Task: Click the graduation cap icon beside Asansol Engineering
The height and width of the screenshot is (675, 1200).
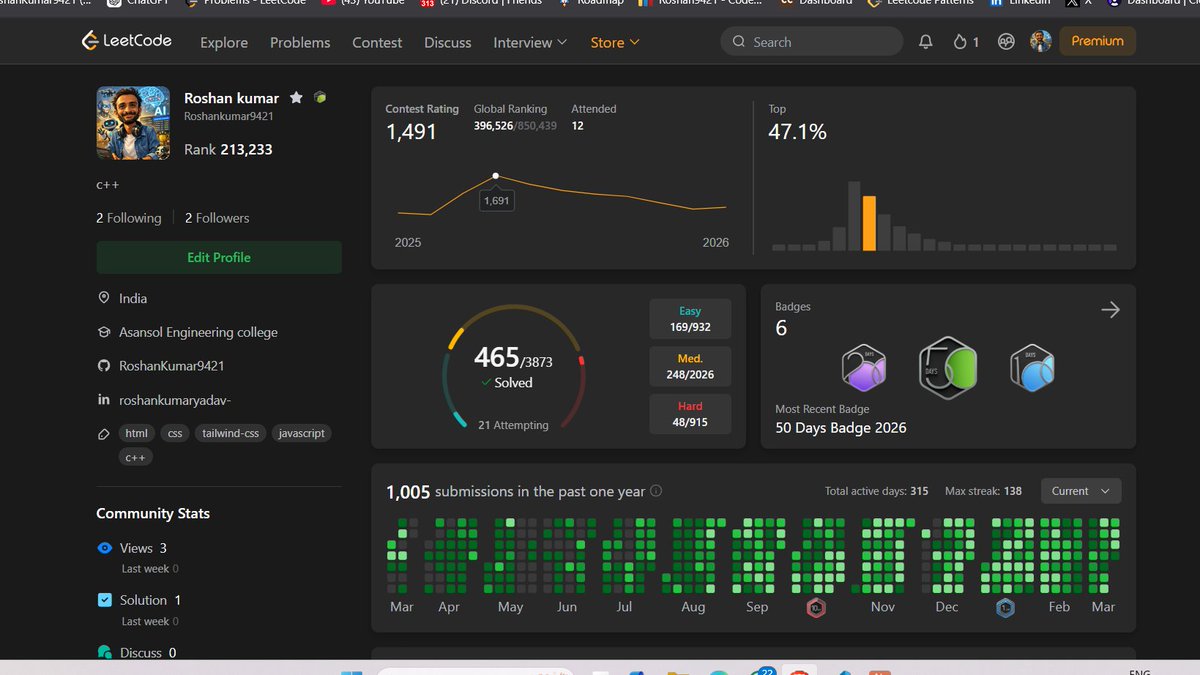Action: tap(103, 332)
